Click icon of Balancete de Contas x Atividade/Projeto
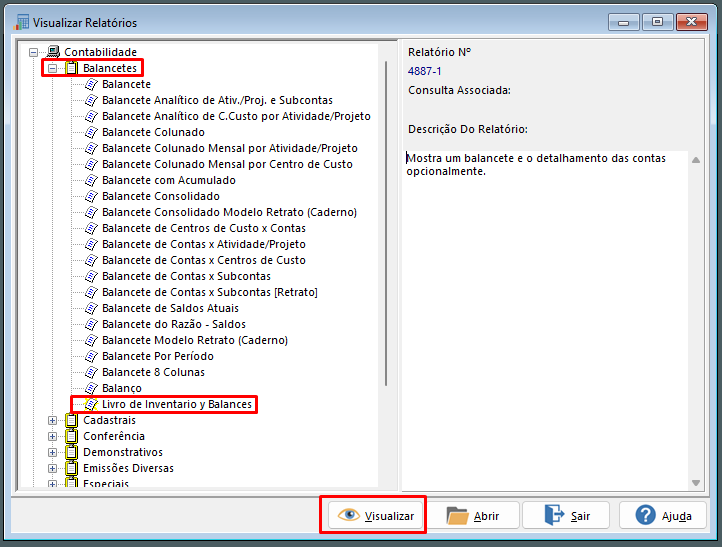Viewport: 722px width, 547px height. [x=92, y=244]
